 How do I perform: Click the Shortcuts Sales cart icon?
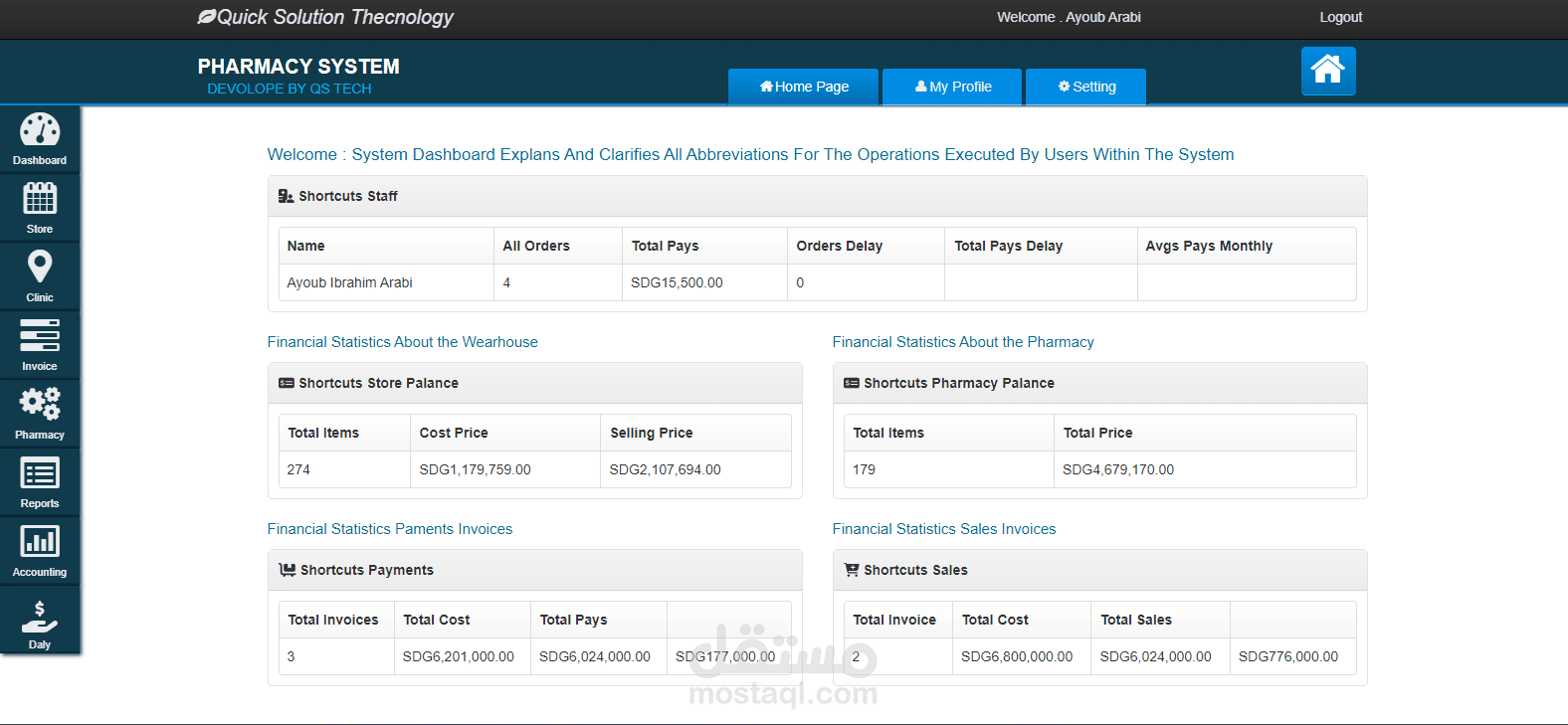[x=852, y=570]
